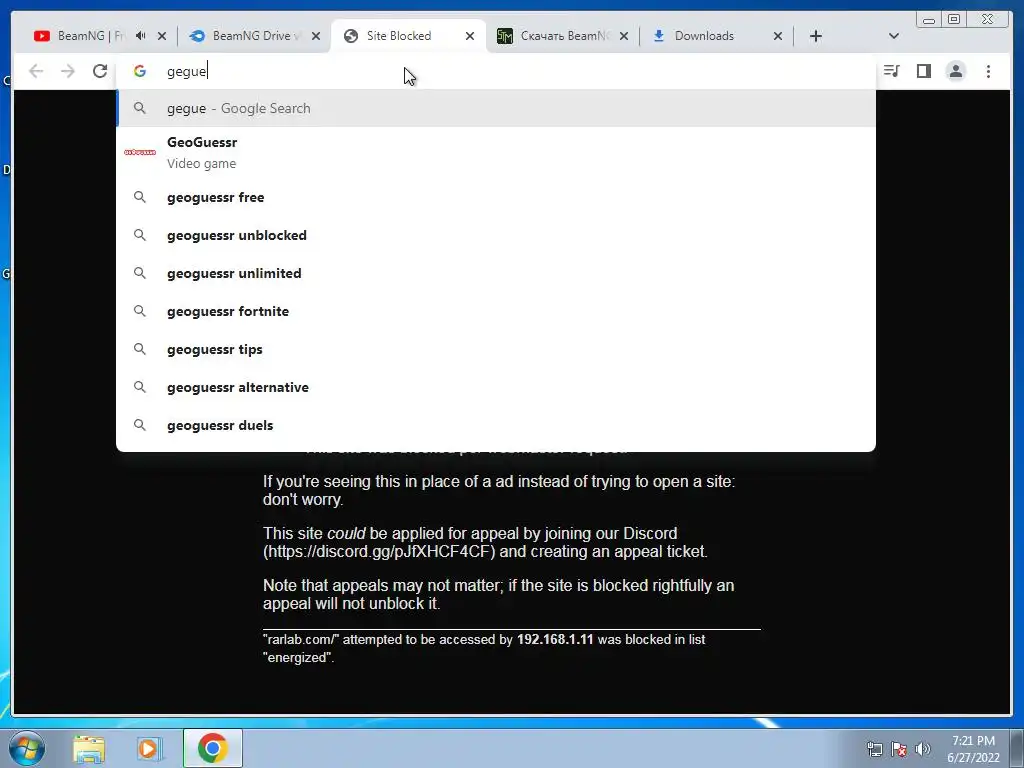Click the 192.168.1.11 IP address text
This screenshot has height=768, width=1024.
[x=555, y=639]
